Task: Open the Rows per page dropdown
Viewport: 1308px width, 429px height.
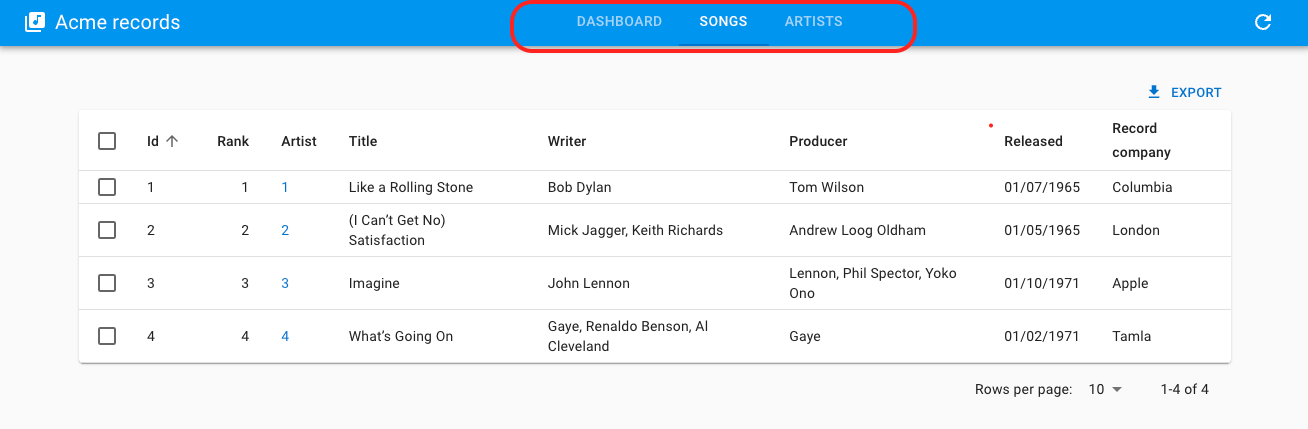Action: pyautogui.click(x=1105, y=389)
